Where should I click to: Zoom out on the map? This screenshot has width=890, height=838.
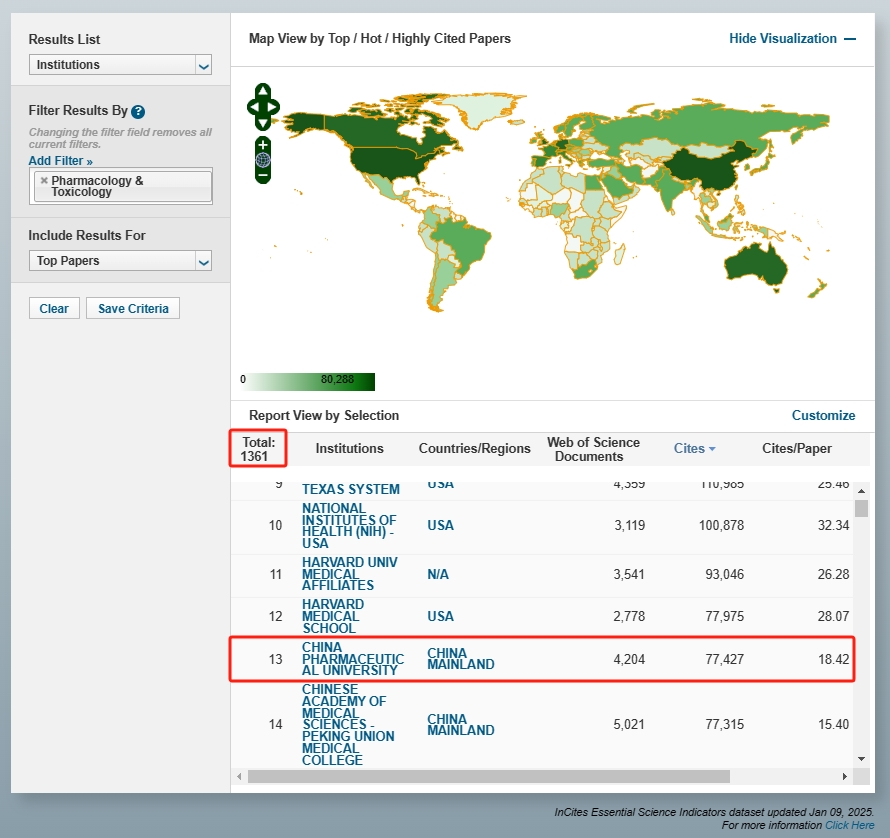pos(263,176)
